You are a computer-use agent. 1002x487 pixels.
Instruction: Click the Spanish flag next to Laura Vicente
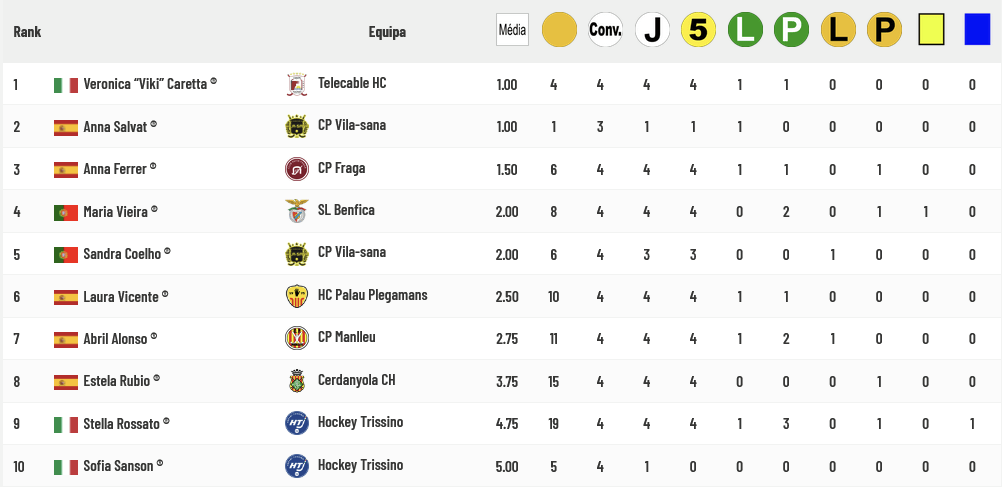(66, 297)
